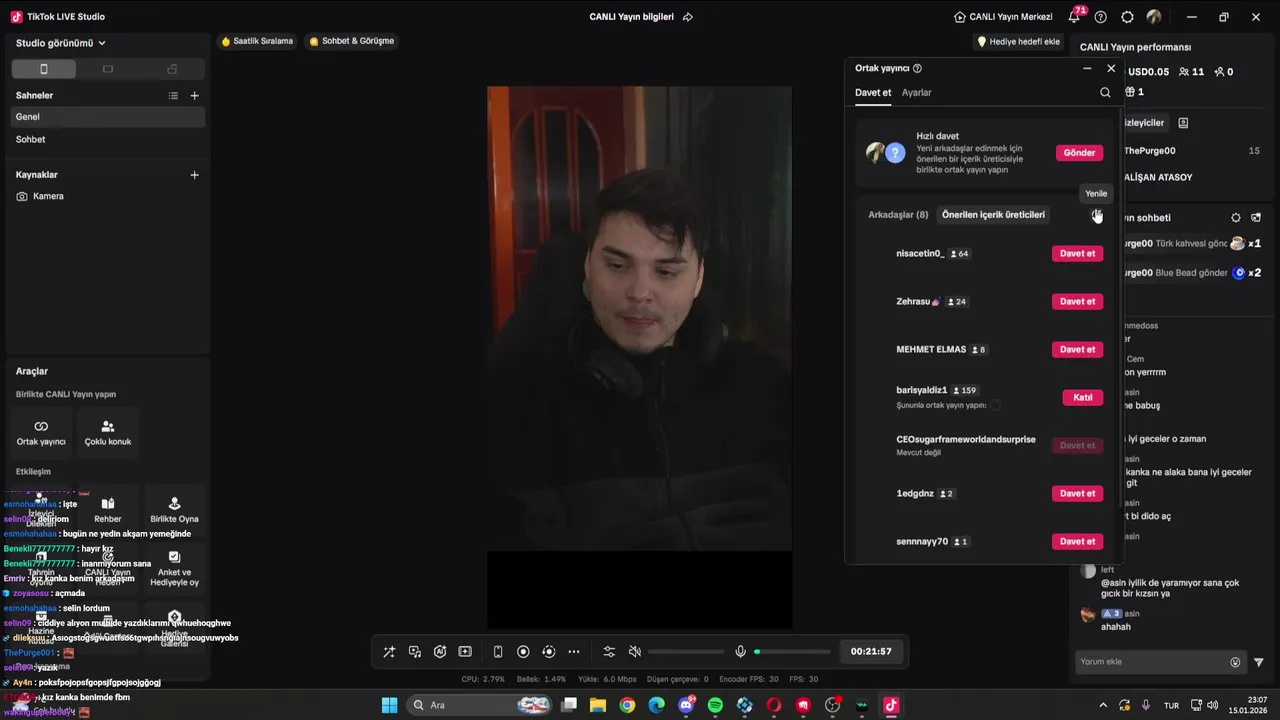Refresh the suggested creators list
The width and height of the screenshot is (1280, 720).
[x=1095, y=214]
